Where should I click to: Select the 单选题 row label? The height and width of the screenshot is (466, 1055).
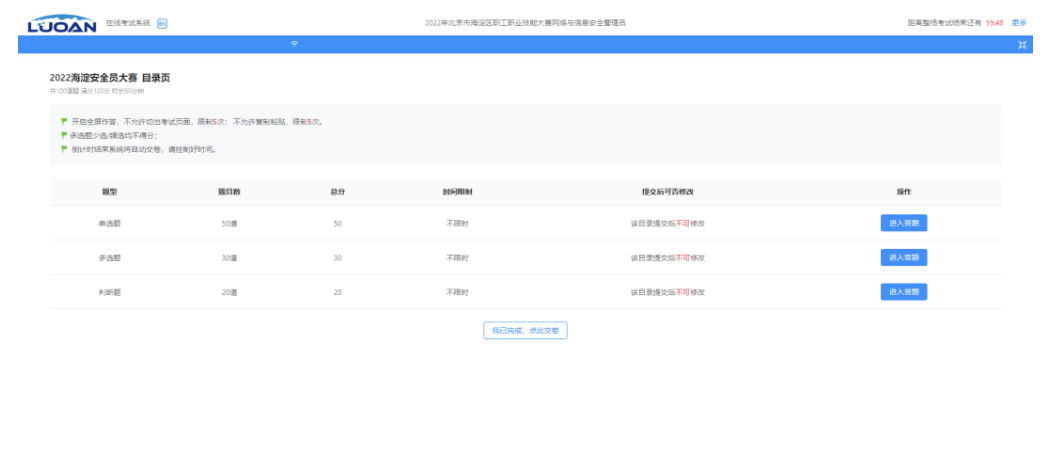point(109,223)
